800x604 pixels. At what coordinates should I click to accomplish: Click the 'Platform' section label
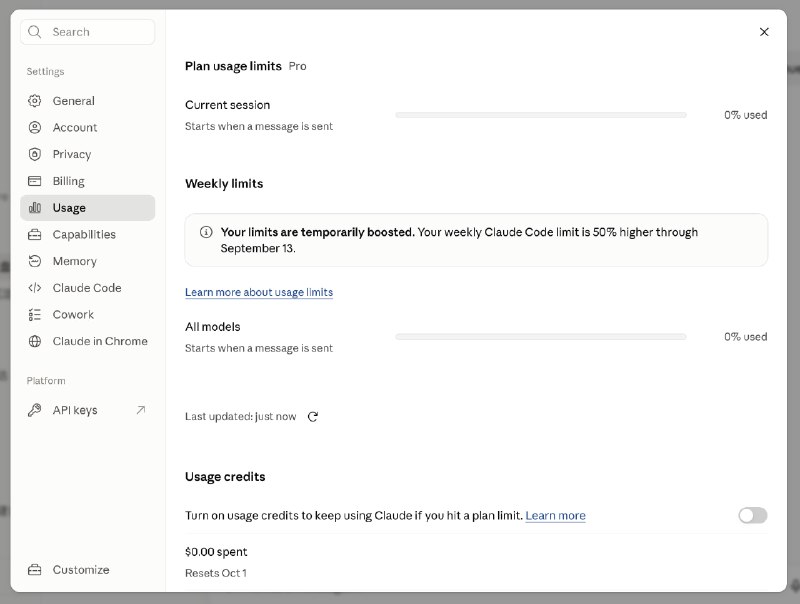[46, 381]
